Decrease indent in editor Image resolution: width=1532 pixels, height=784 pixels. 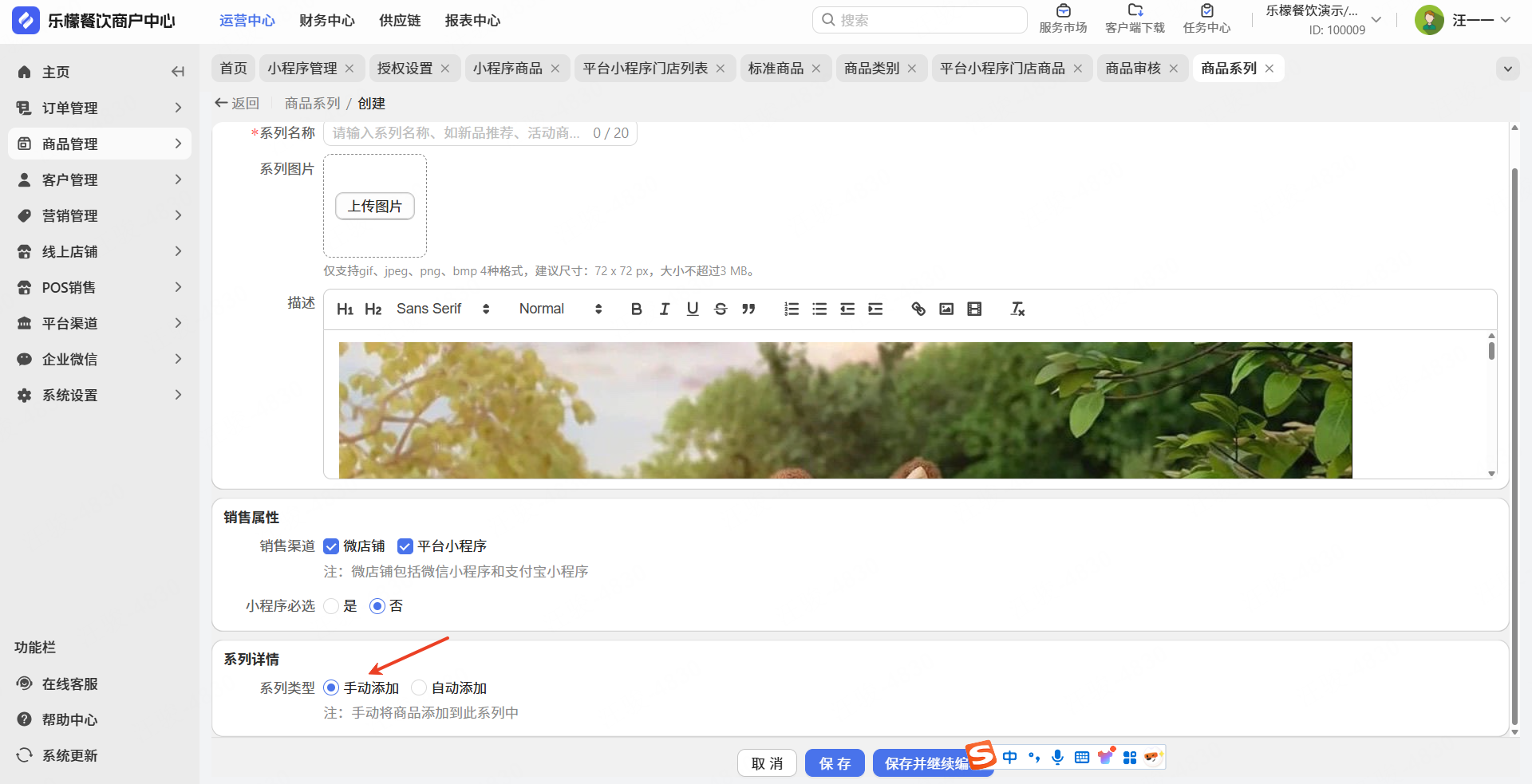[847, 309]
